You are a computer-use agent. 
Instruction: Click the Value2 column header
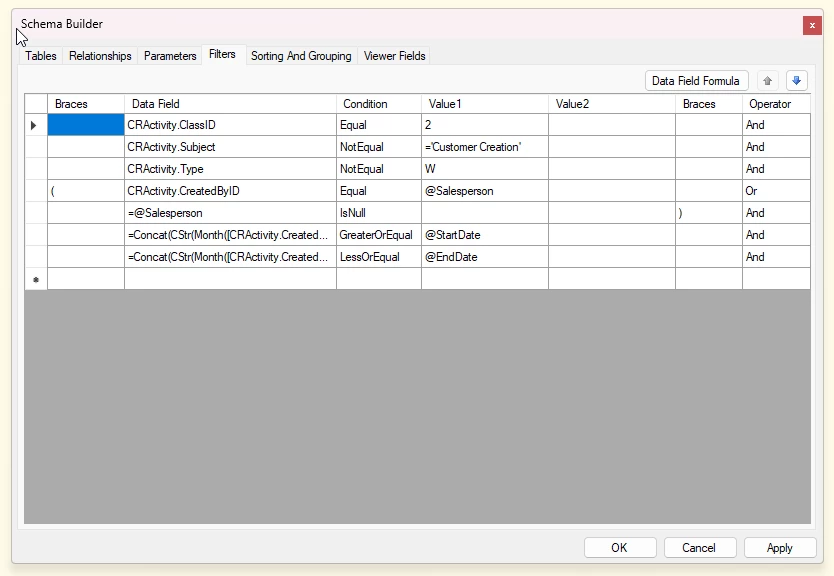coord(612,104)
